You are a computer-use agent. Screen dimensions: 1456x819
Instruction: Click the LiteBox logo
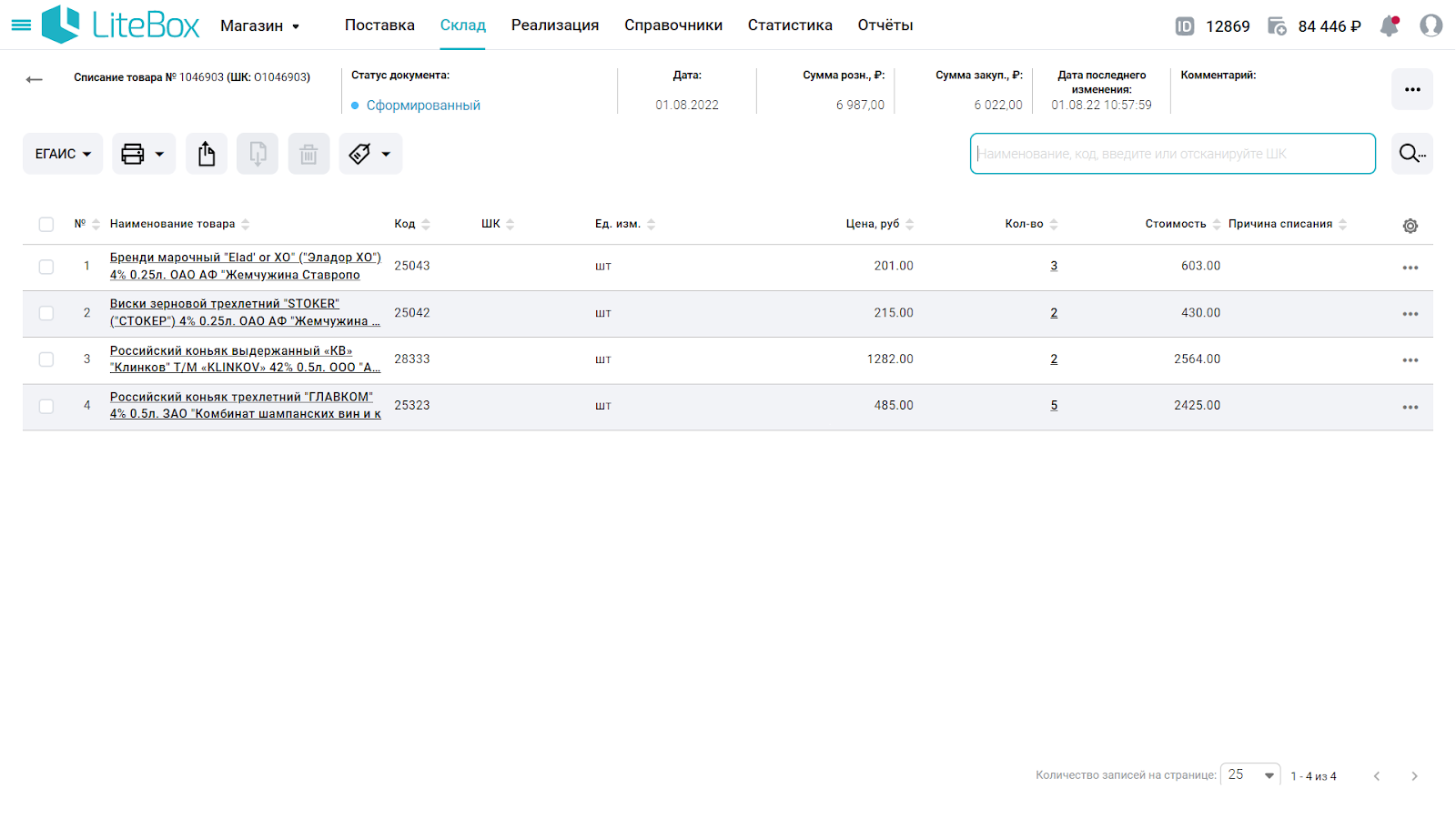pyautogui.click(x=120, y=25)
